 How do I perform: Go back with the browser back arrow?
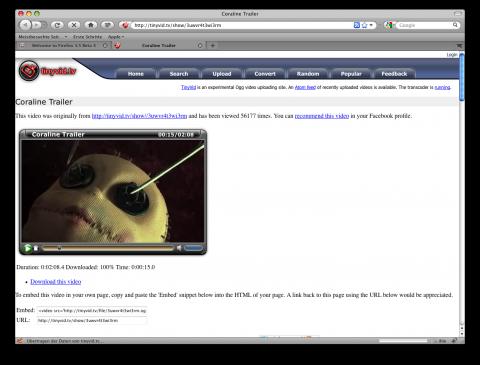[25, 25]
